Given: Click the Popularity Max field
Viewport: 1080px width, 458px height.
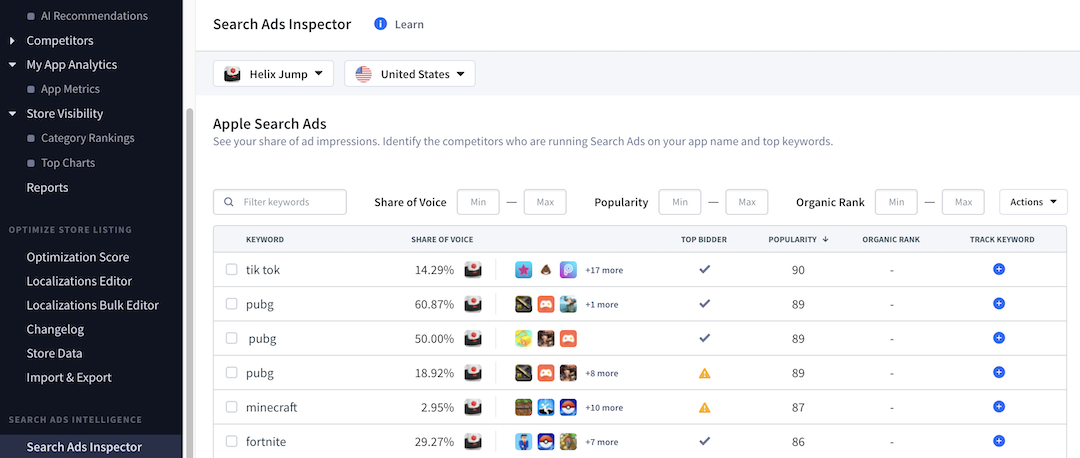Looking at the screenshot, I should pos(747,202).
